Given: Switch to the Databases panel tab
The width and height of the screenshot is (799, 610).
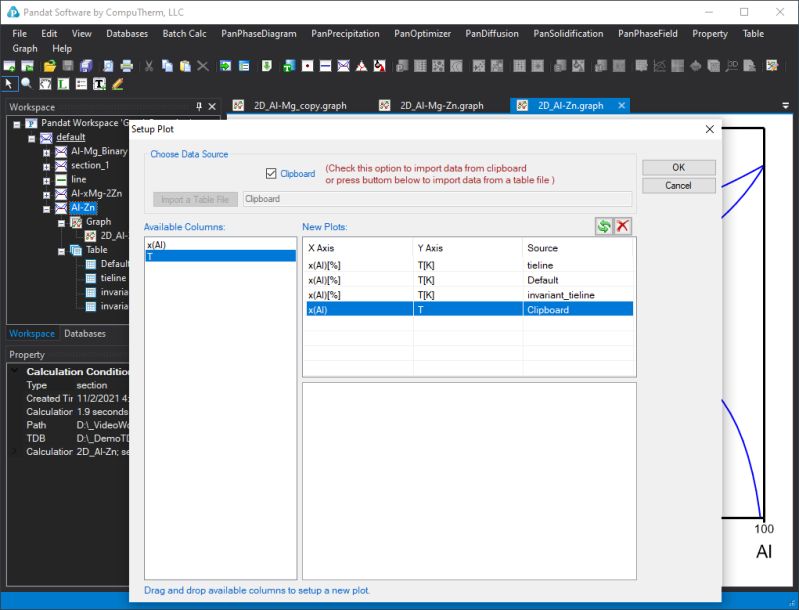Looking at the screenshot, I should (x=85, y=333).
